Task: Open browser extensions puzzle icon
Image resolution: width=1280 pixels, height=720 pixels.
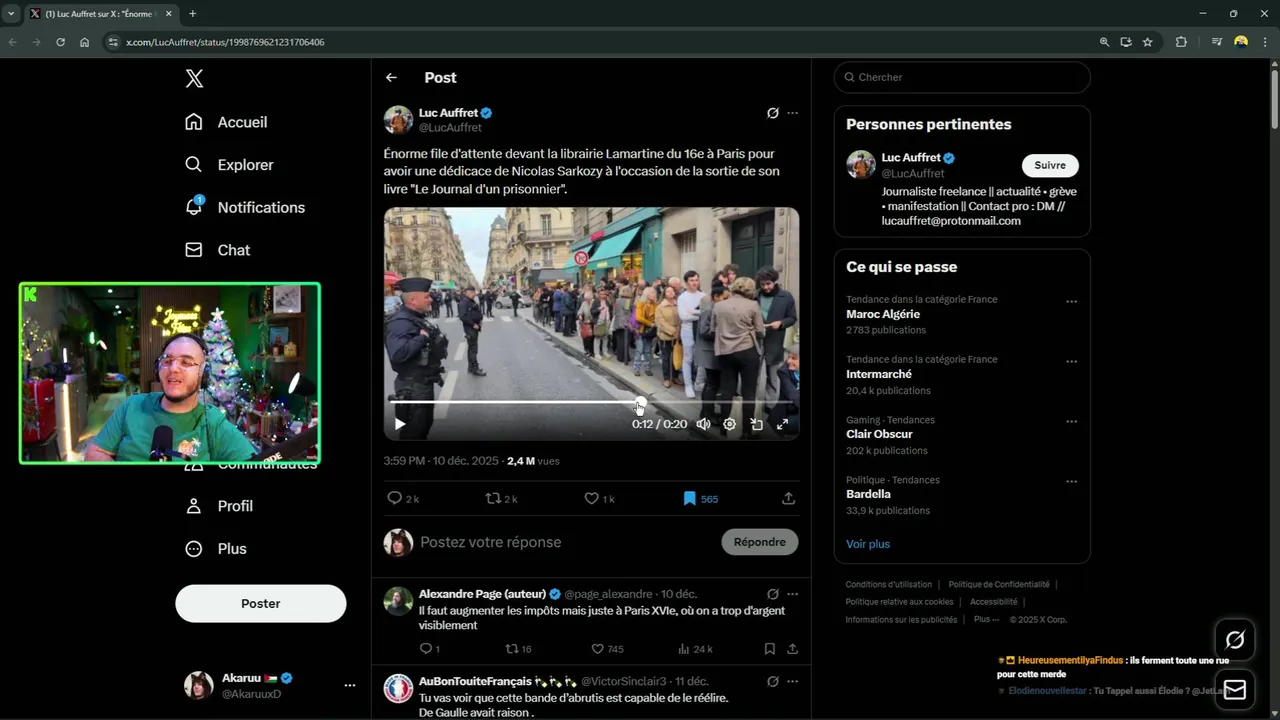Action: 1181,42
